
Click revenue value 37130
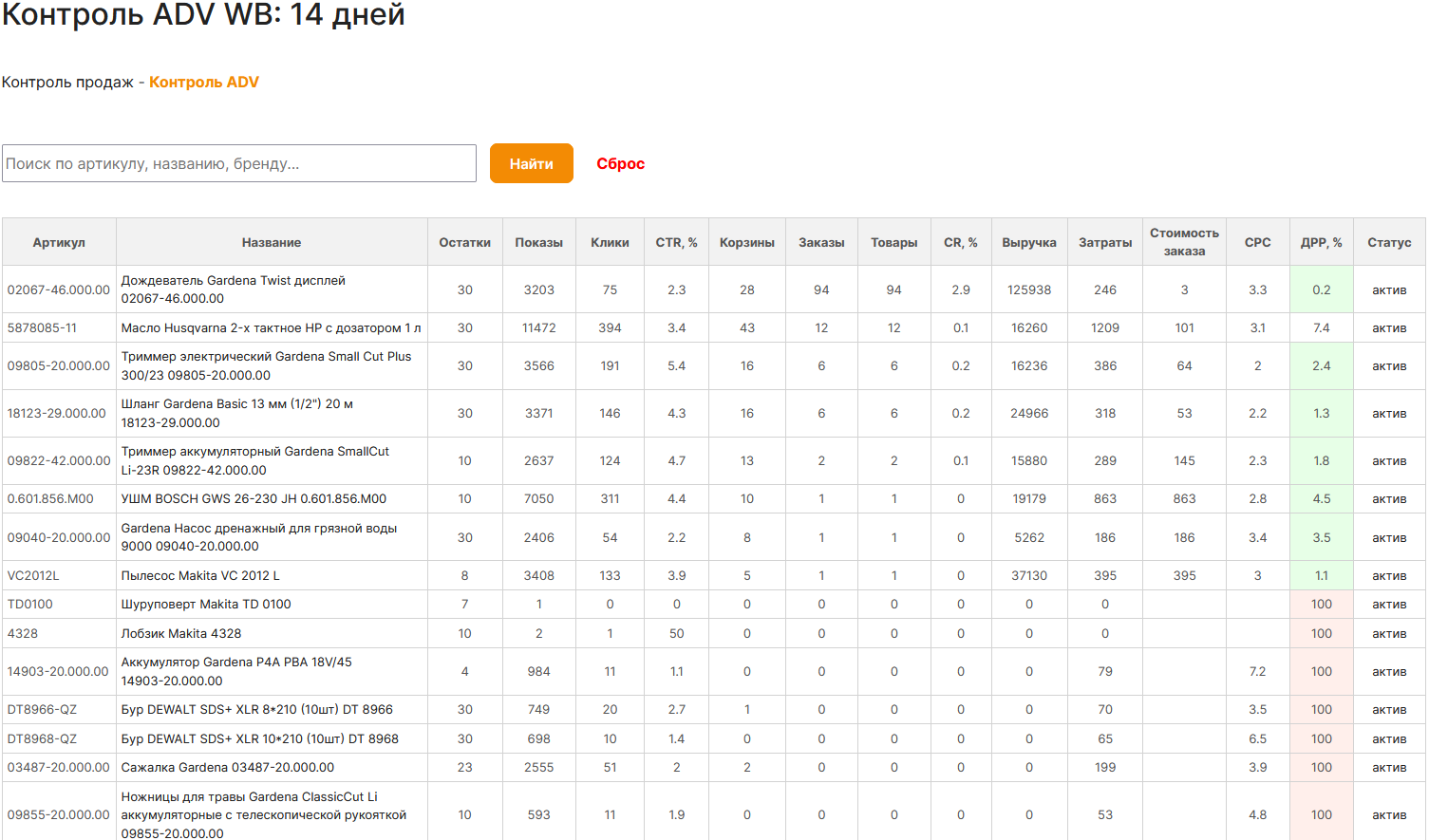pos(1029,575)
